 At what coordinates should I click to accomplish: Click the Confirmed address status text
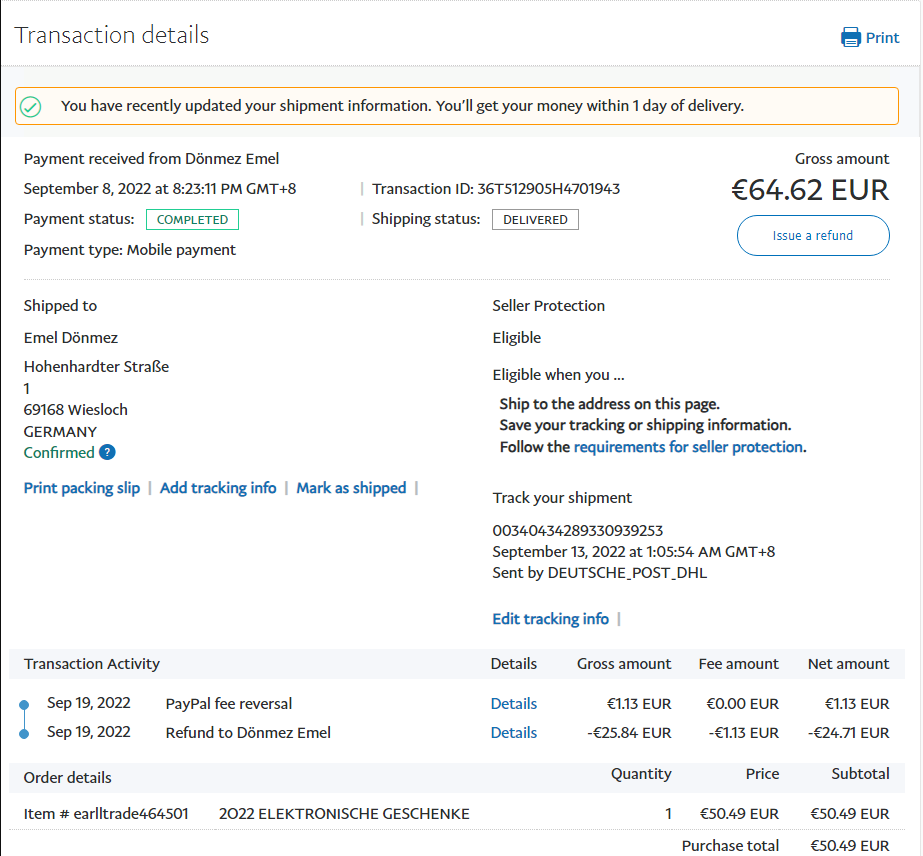click(x=59, y=453)
